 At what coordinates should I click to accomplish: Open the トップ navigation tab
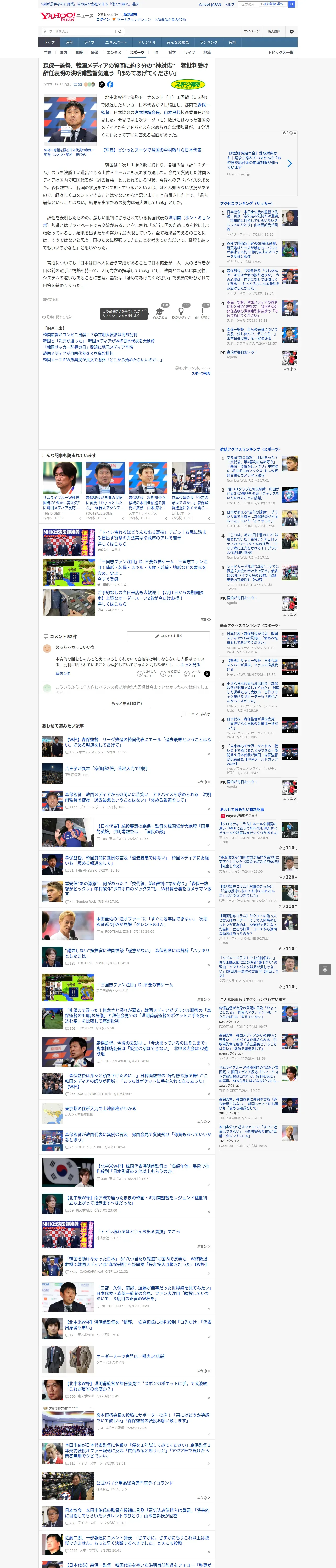pyautogui.click(x=49, y=43)
